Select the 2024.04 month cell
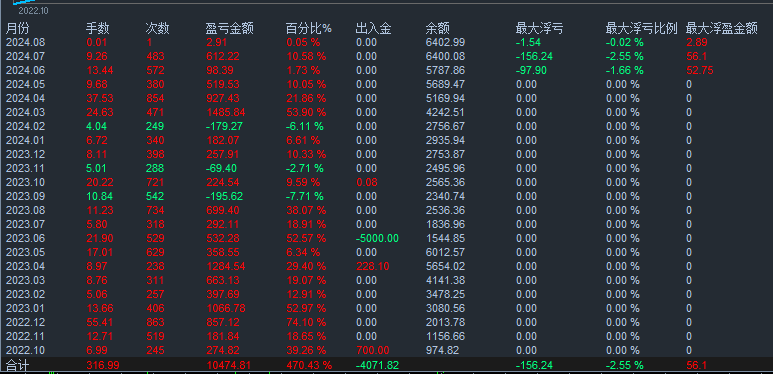This screenshot has width=773, height=374. pos(25,98)
